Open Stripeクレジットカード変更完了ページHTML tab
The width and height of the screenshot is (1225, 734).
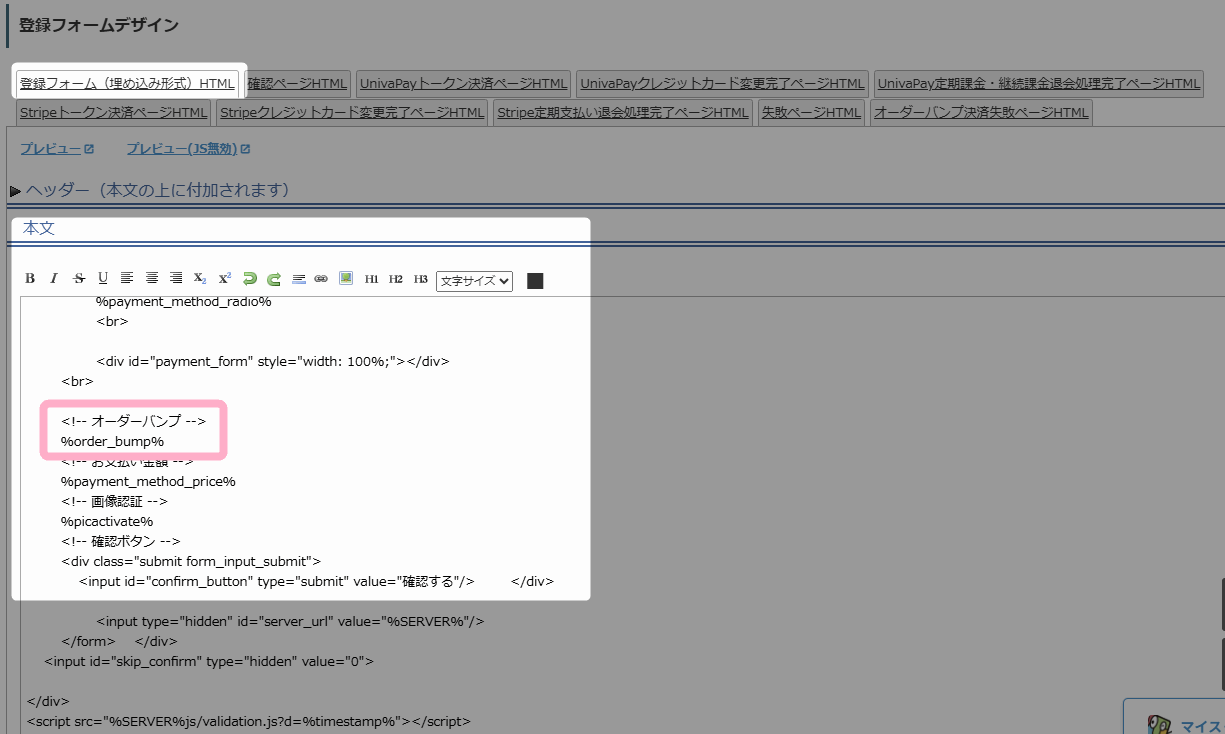point(352,112)
